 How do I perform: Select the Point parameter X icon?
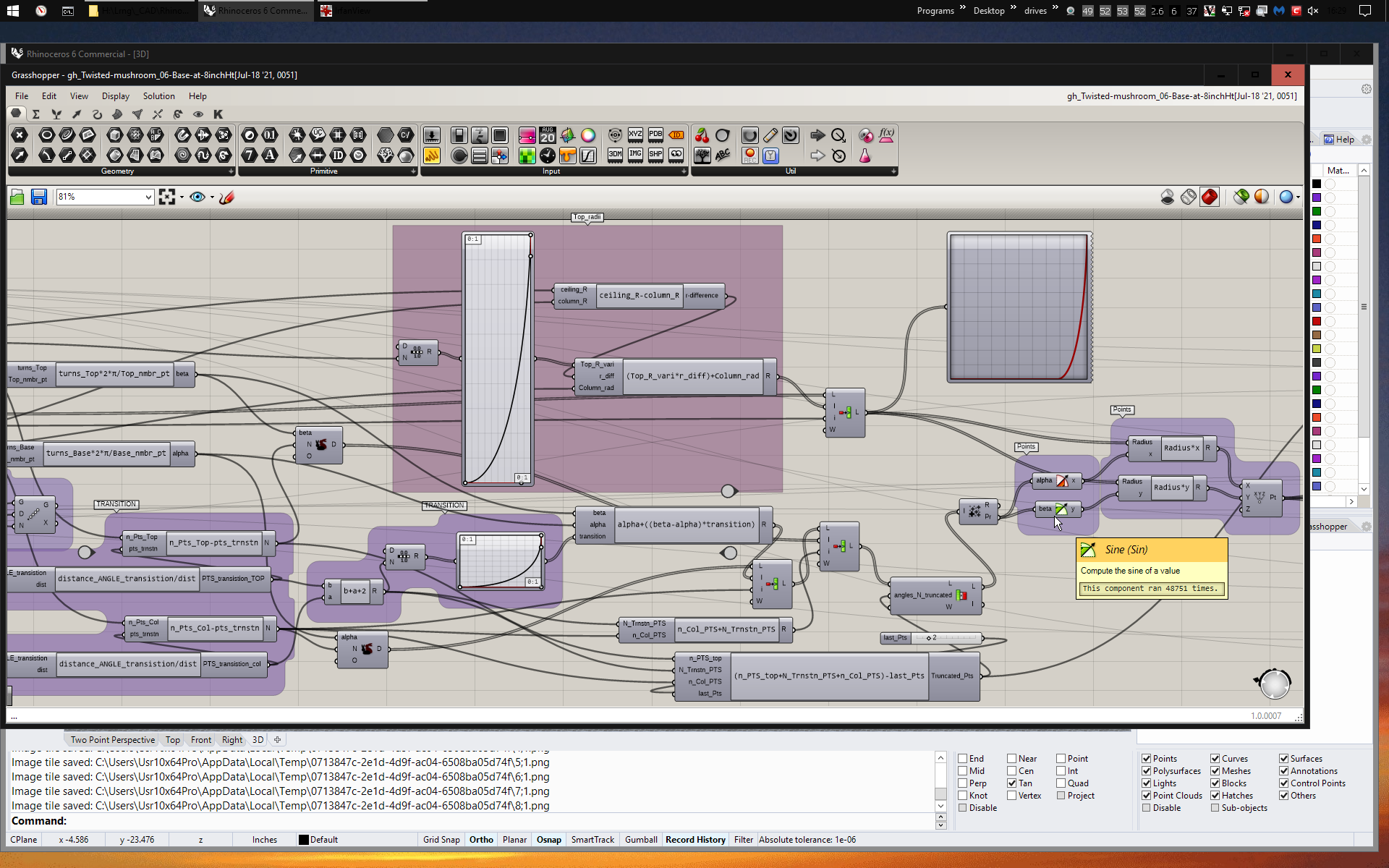[20, 135]
